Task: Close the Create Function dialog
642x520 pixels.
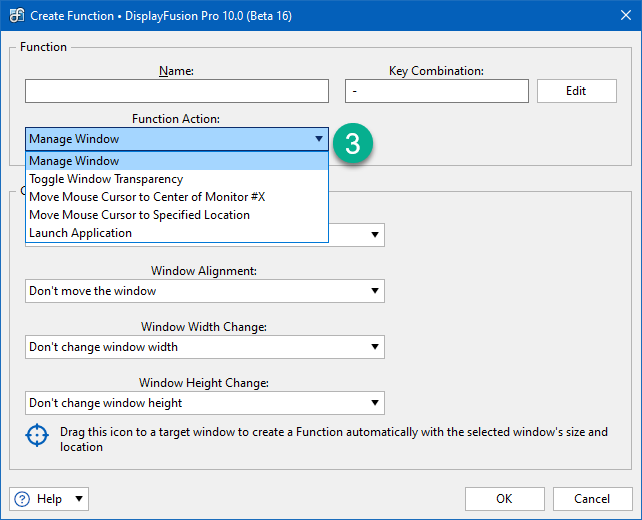Action: tap(626, 16)
